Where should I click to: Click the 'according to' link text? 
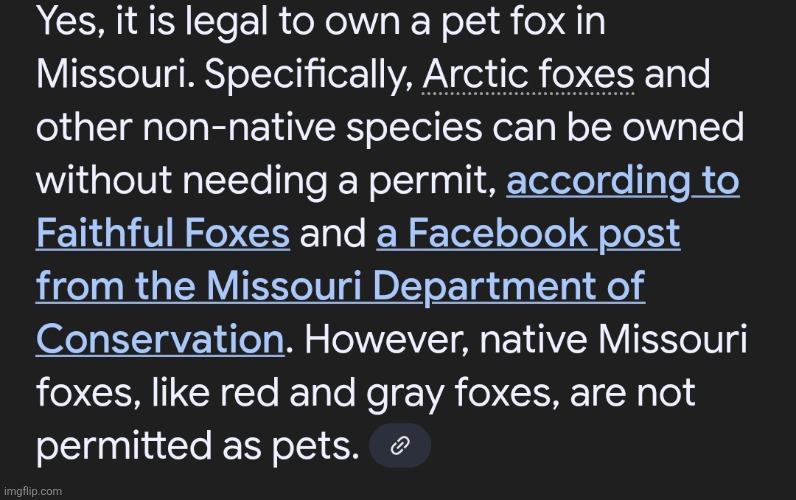(x=623, y=180)
